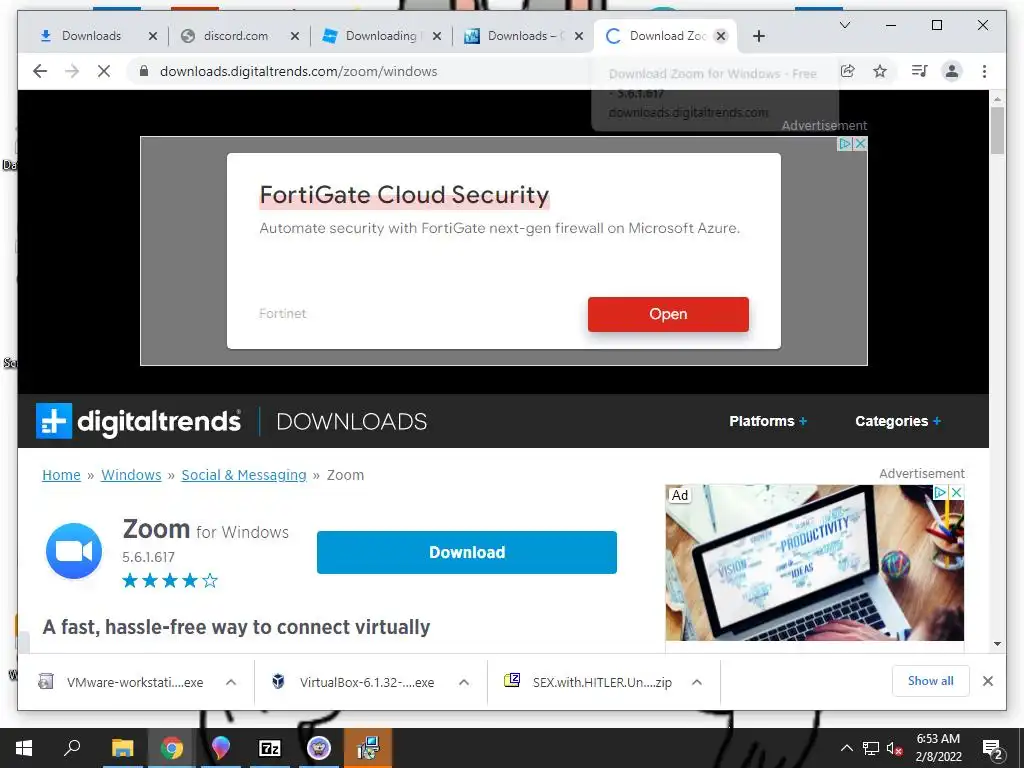The image size is (1024, 768).
Task: Share this page icon in address bar
Action: pyautogui.click(x=848, y=71)
